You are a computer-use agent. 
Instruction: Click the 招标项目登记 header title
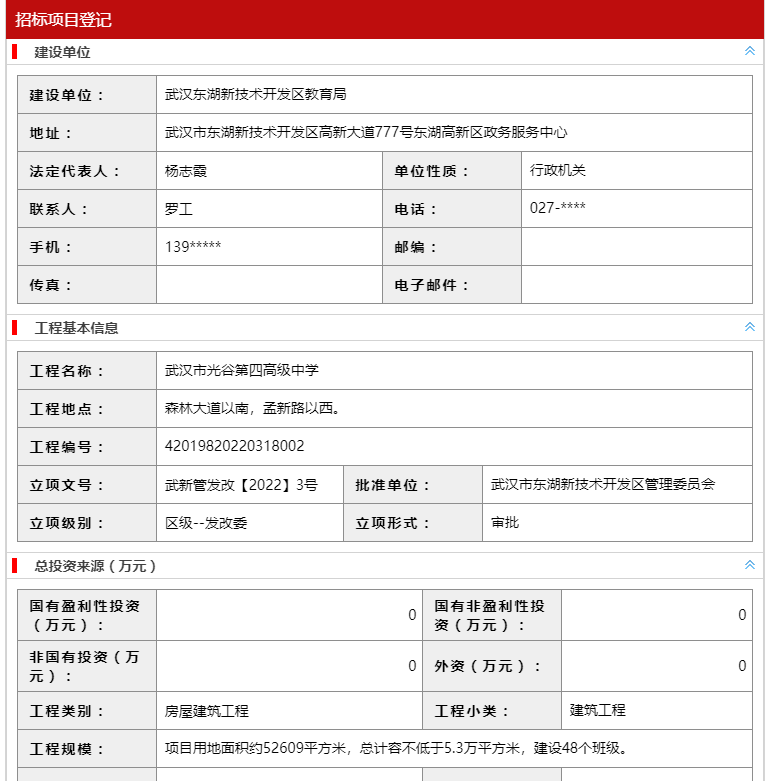(x=63, y=20)
